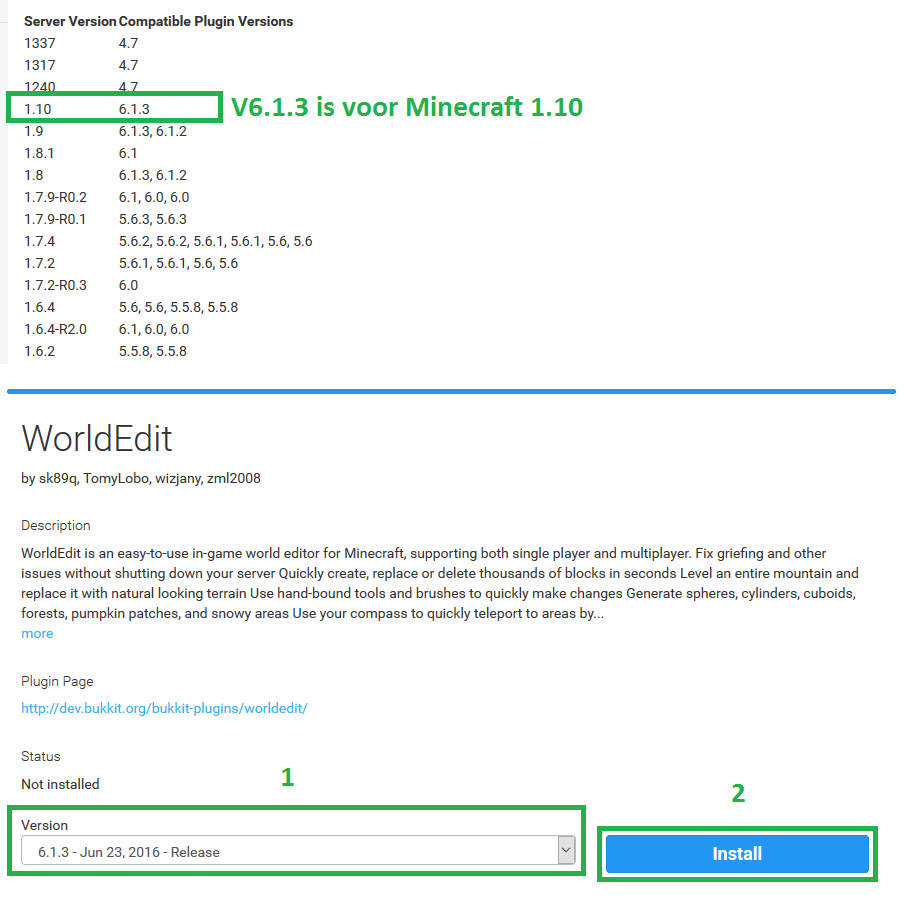Click the WorldEdit description paragraph

439,583
